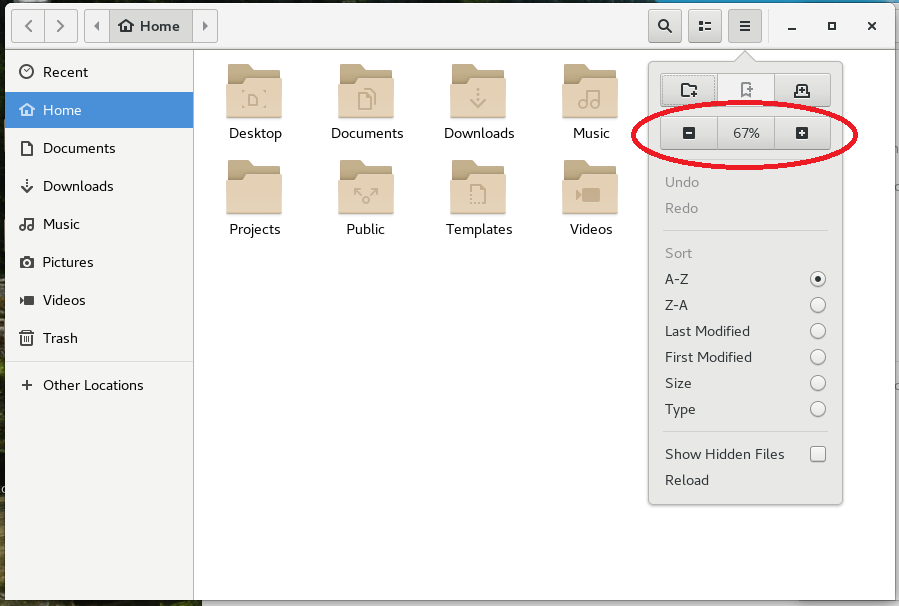Click Undo in the menu

tap(681, 182)
